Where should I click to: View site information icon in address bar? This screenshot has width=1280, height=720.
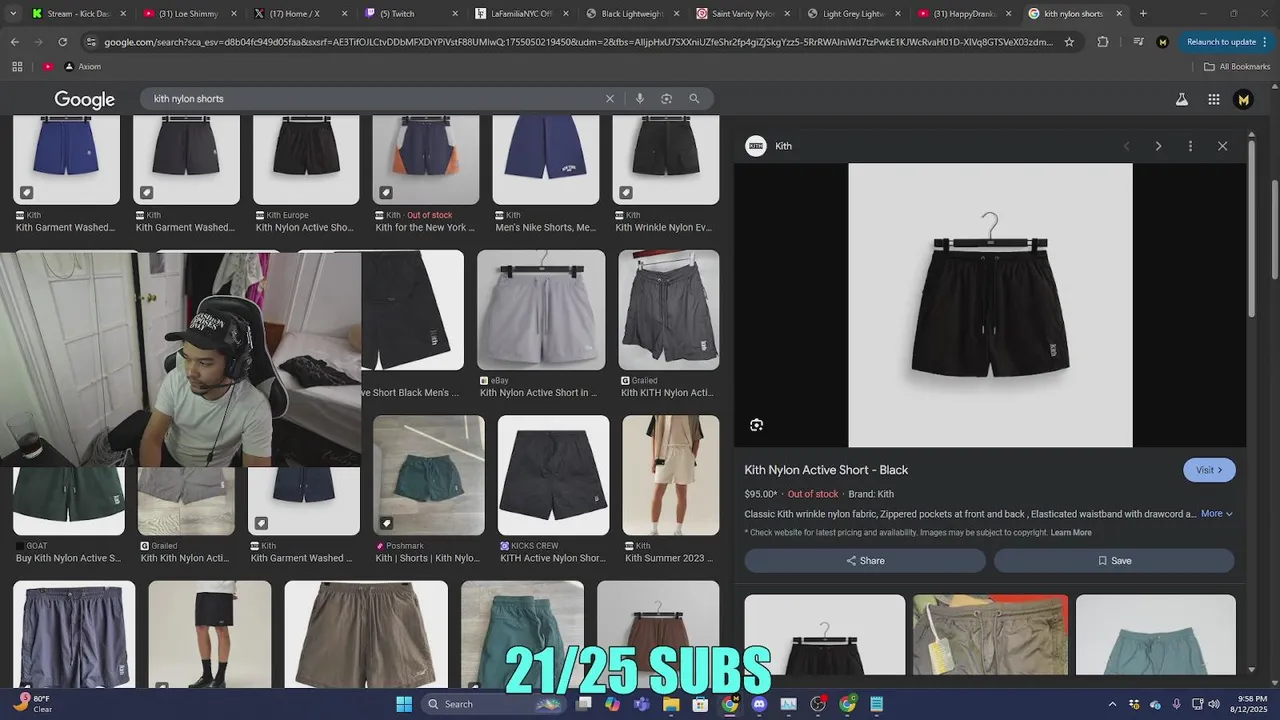coord(91,42)
